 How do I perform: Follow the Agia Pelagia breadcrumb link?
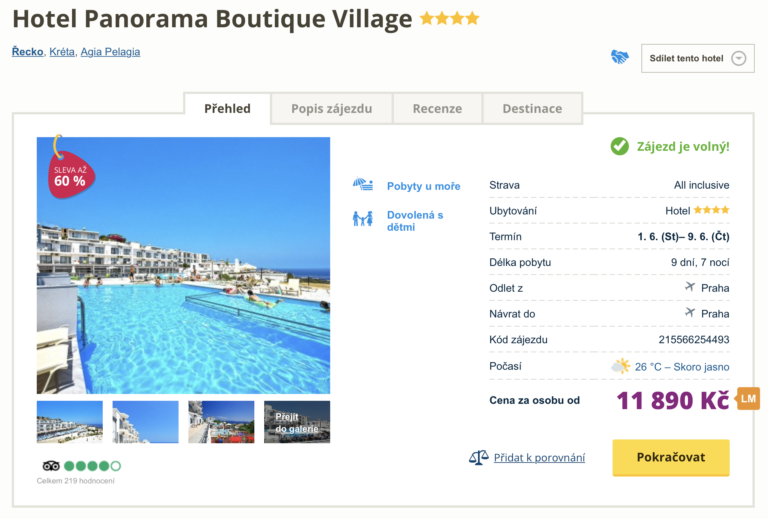pos(110,52)
